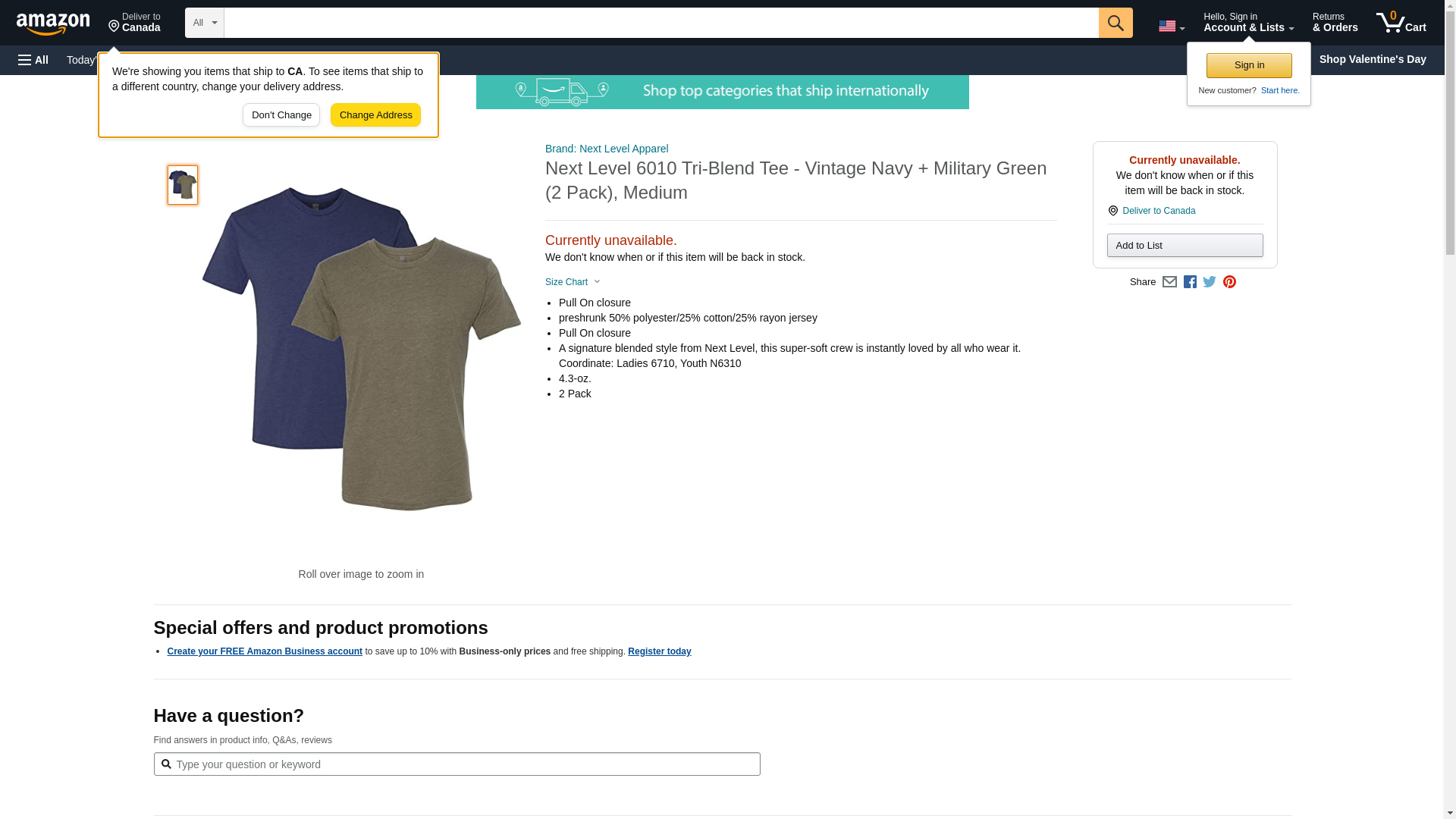Share product on Twitter
This screenshot has height=819, width=1456.
click(x=1210, y=282)
